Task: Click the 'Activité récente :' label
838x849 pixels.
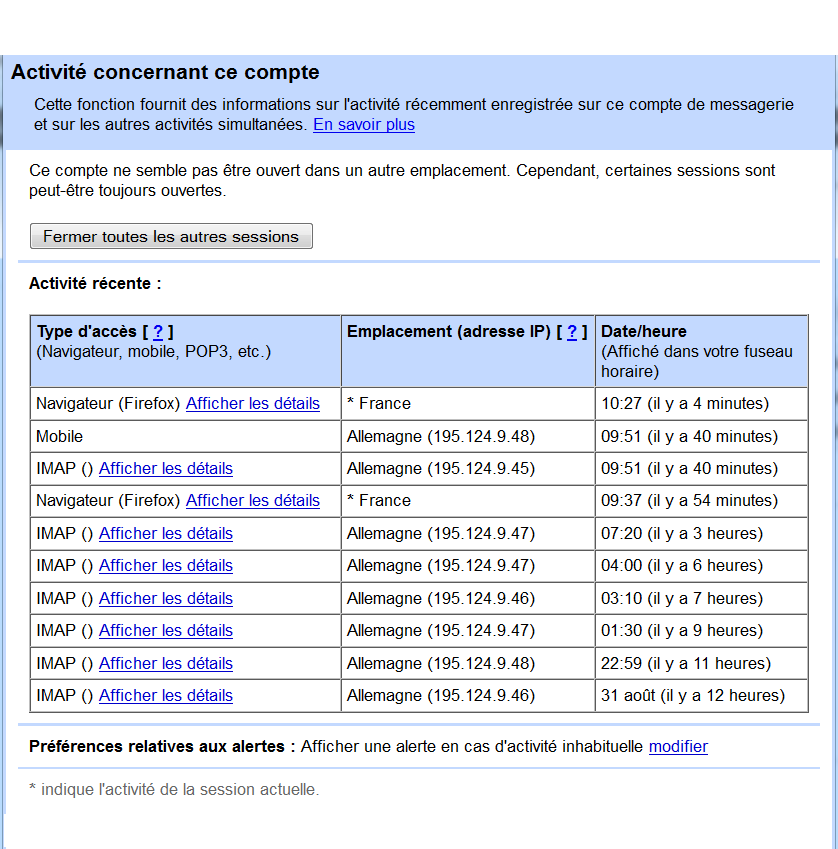Action: tap(95, 283)
